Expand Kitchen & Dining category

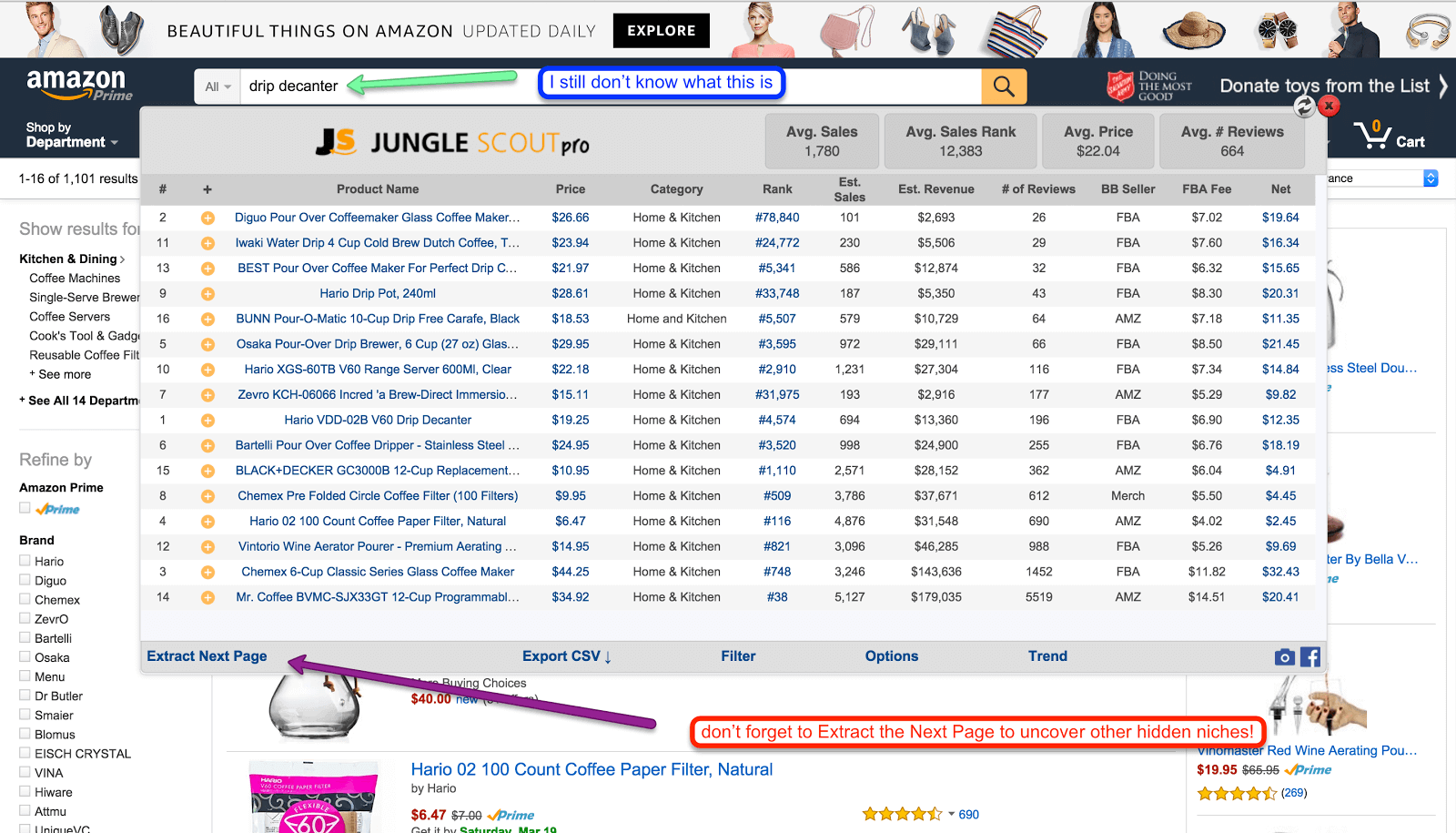click(72, 259)
